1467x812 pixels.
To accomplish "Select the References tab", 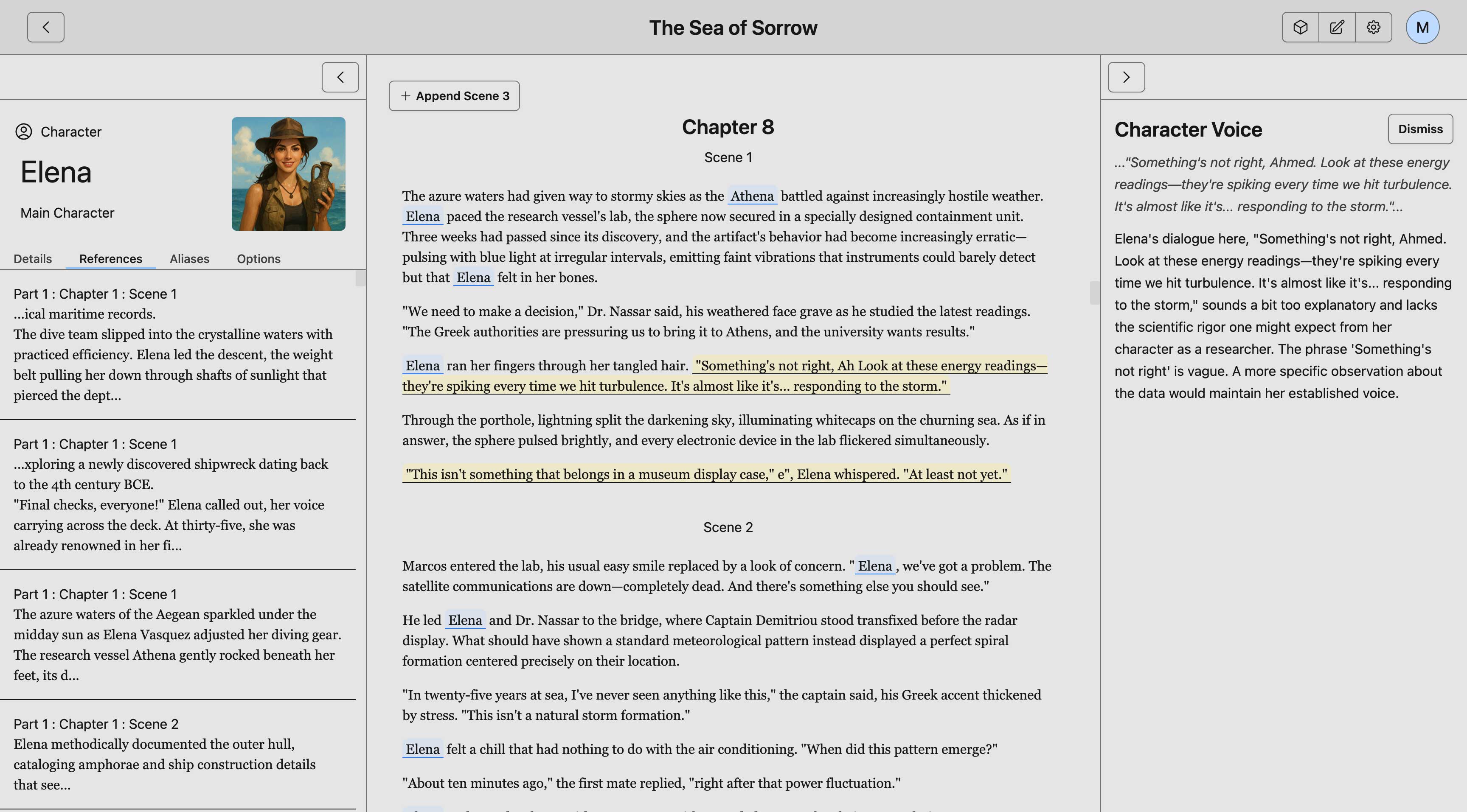I will pos(110,259).
